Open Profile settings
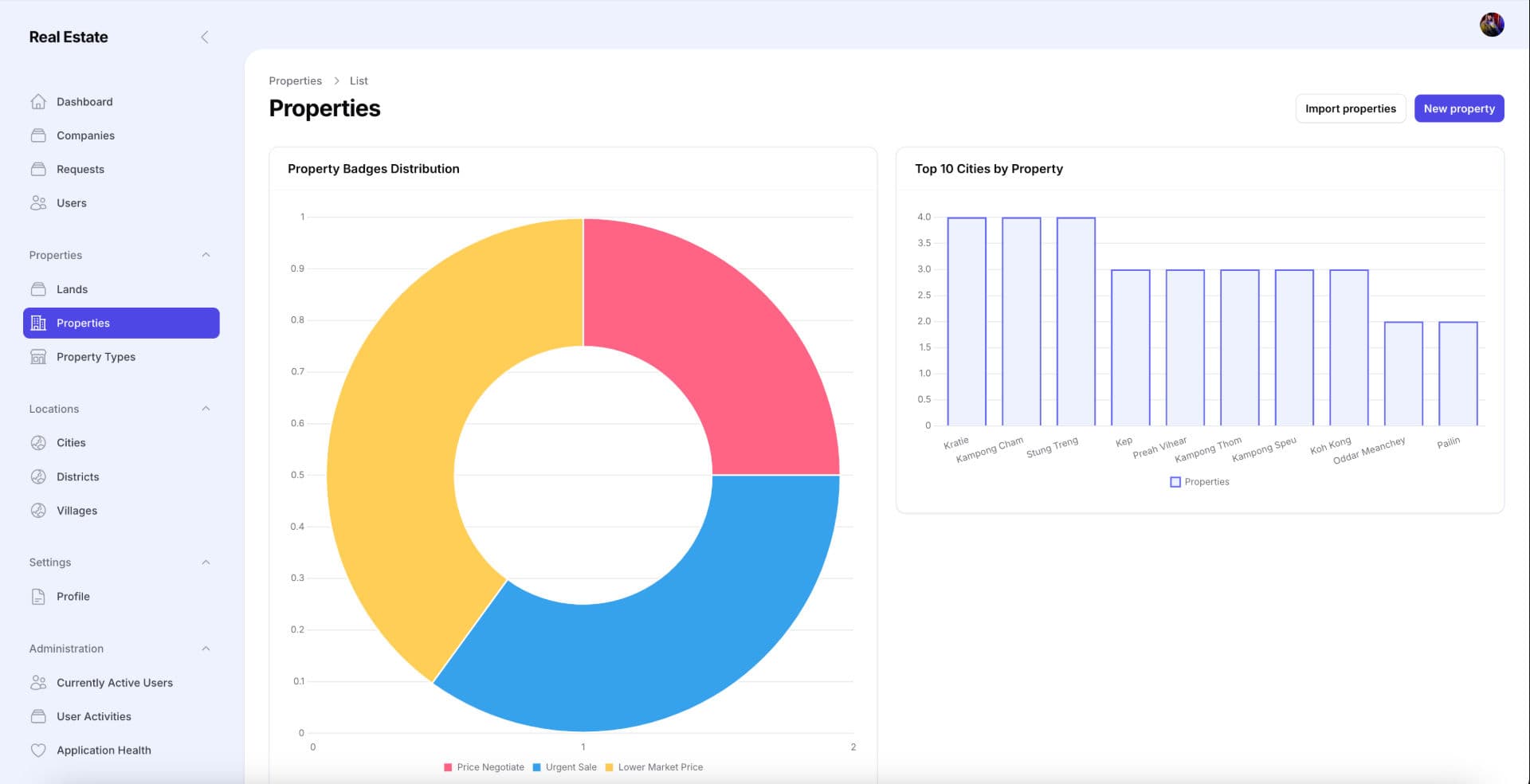This screenshot has height=784, width=1530. coord(121,597)
